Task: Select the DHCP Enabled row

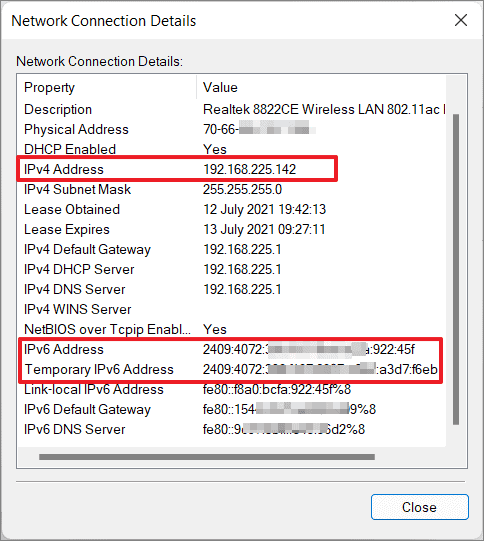Action: tap(231, 149)
